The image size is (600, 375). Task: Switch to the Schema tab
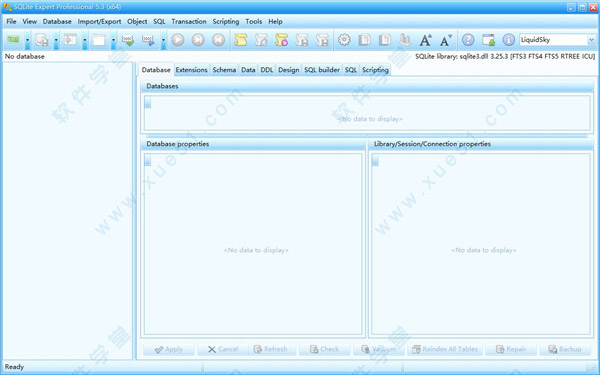tap(224, 70)
